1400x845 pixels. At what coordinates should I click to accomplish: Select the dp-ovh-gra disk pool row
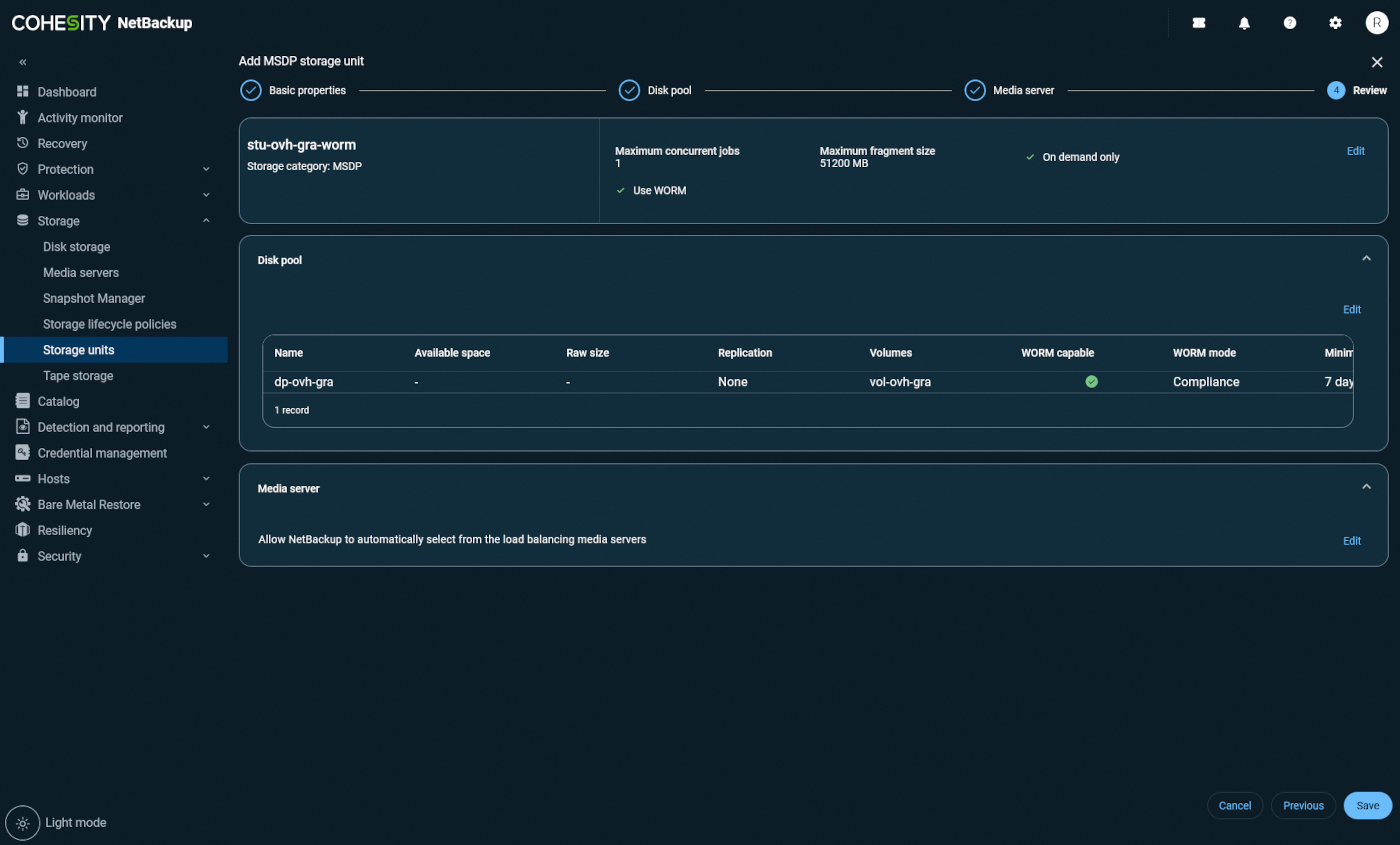pos(303,382)
